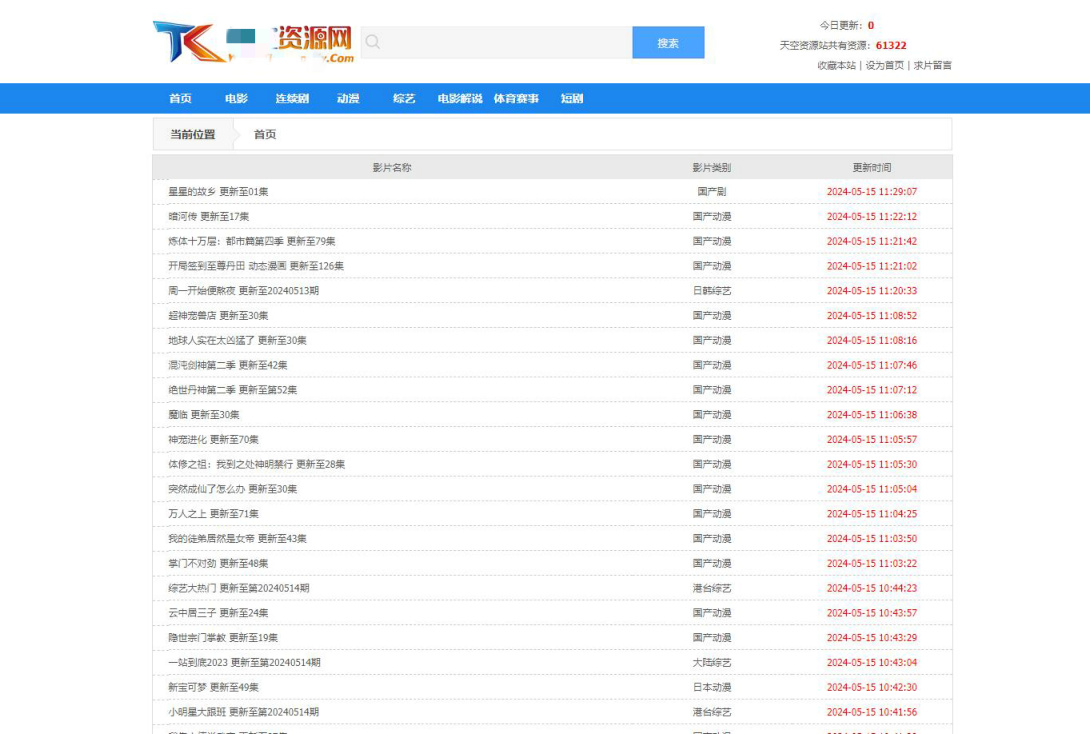
Task: Click 首页 in the breadcrumb bar
Action: pyautogui.click(x=265, y=134)
